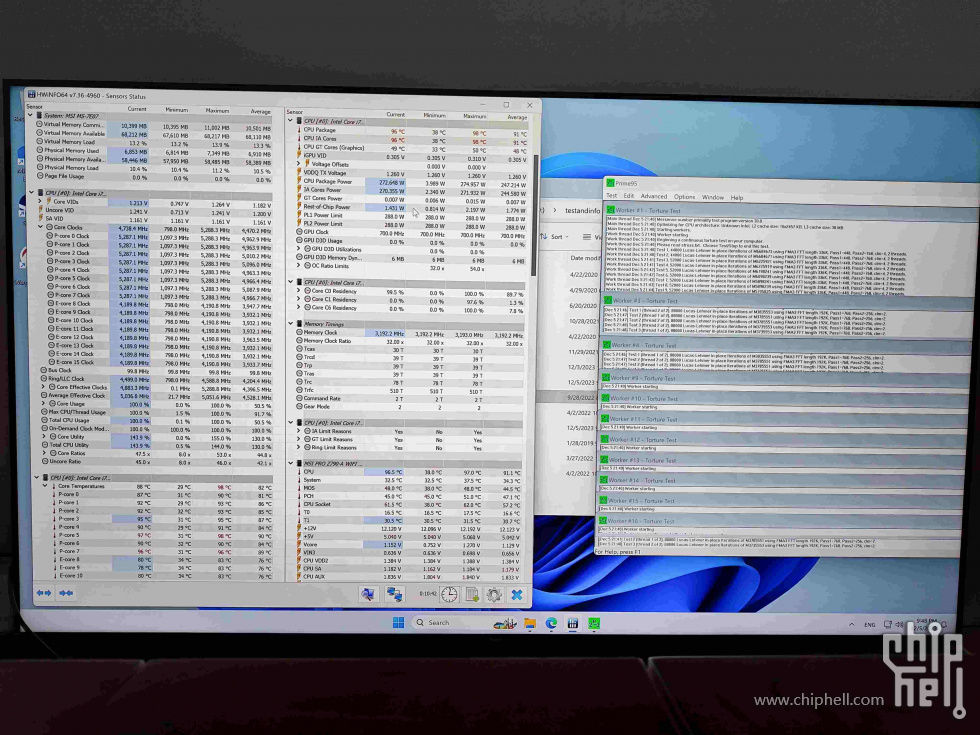Click the Vcore voltage lightning icon
Image resolution: width=980 pixels, height=735 pixels.
coord(299,544)
